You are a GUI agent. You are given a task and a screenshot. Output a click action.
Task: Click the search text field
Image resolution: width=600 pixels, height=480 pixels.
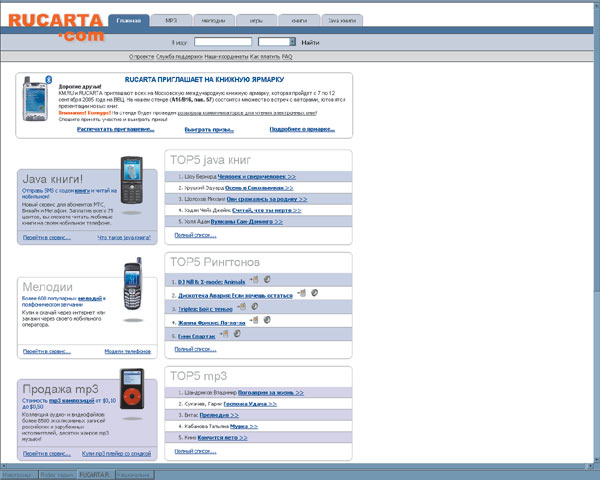[x=223, y=42]
